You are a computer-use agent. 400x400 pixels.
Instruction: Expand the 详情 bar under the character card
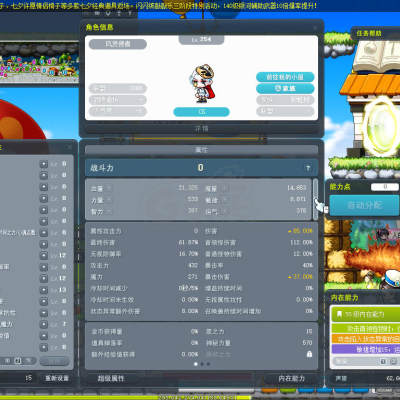tap(201, 129)
